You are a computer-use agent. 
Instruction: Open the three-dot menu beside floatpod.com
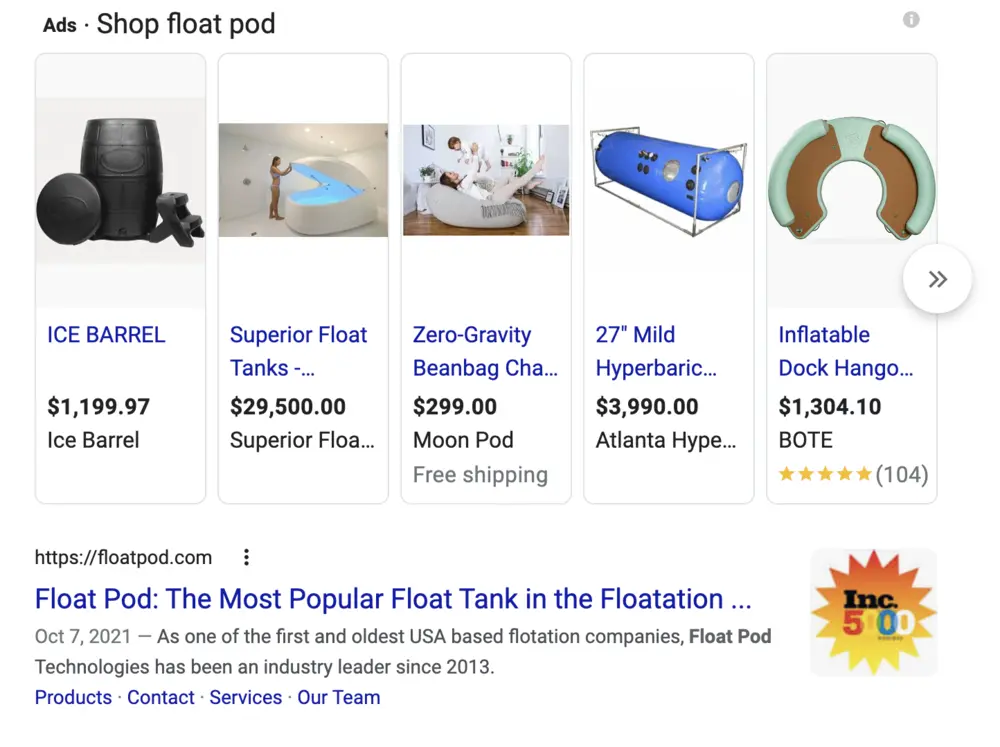point(246,557)
